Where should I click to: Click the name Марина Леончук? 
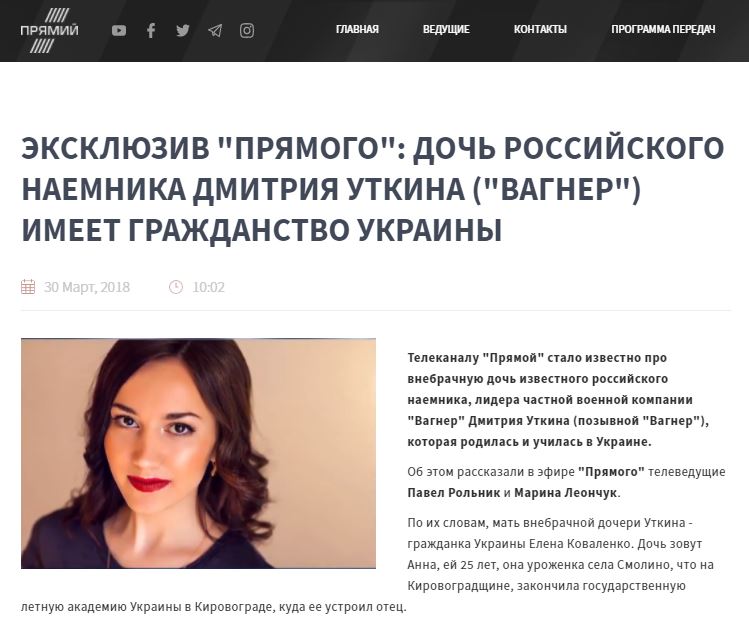(x=566, y=493)
